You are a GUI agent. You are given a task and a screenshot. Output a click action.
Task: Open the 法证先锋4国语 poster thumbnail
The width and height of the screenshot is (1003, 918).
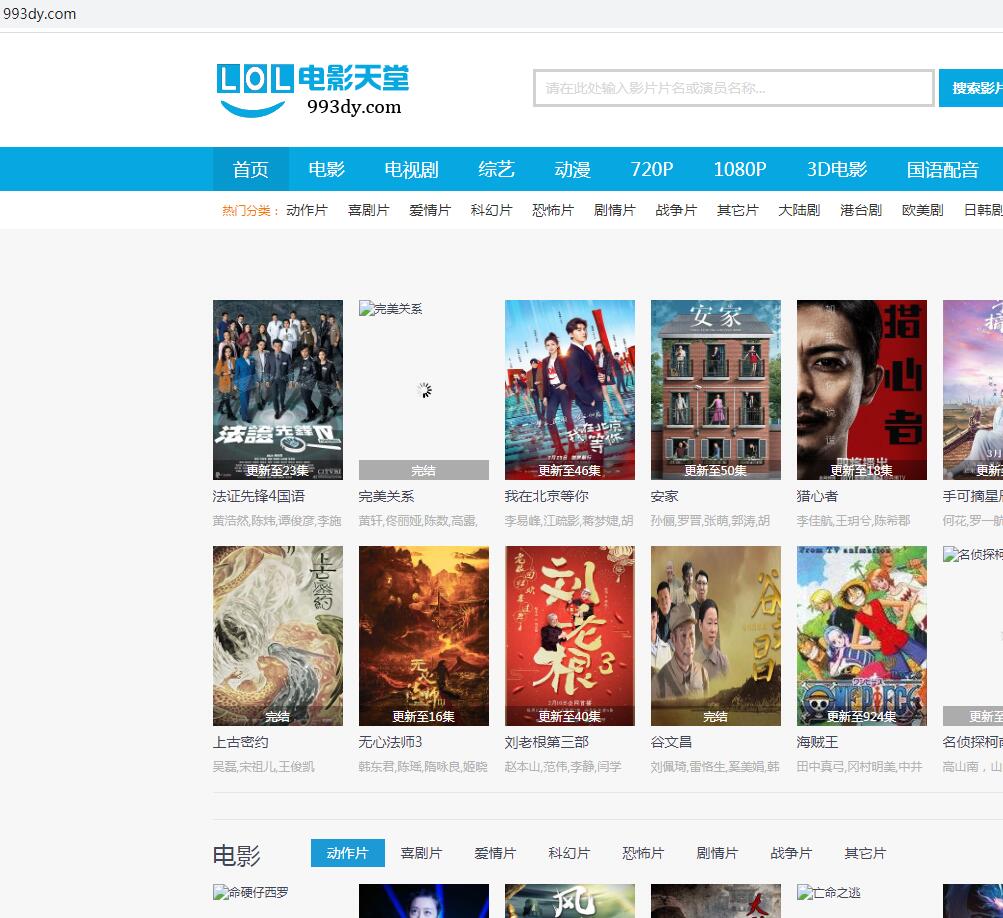277,389
